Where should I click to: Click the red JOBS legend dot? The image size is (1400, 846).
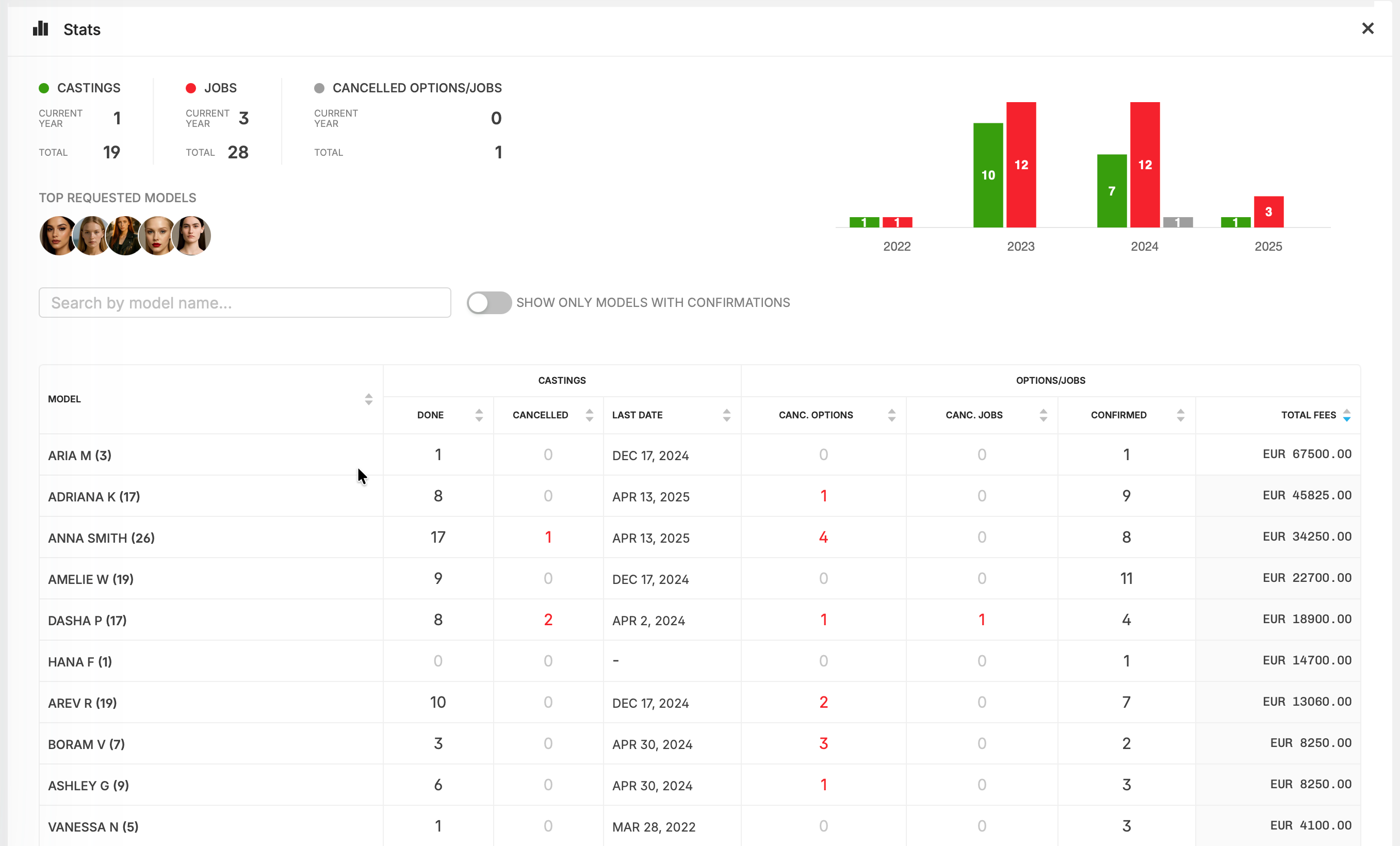click(191, 88)
